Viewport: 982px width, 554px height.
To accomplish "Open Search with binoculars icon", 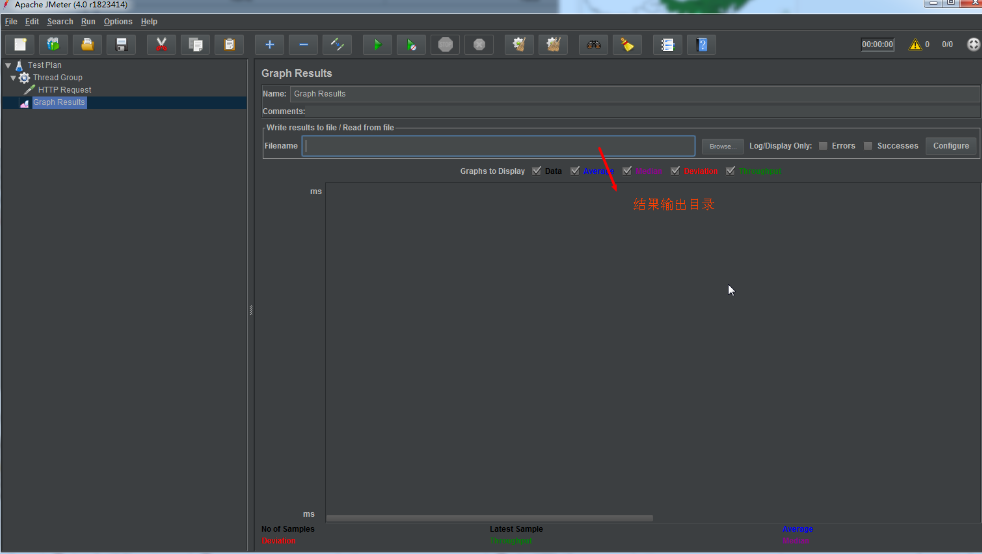I will pyautogui.click(x=594, y=44).
